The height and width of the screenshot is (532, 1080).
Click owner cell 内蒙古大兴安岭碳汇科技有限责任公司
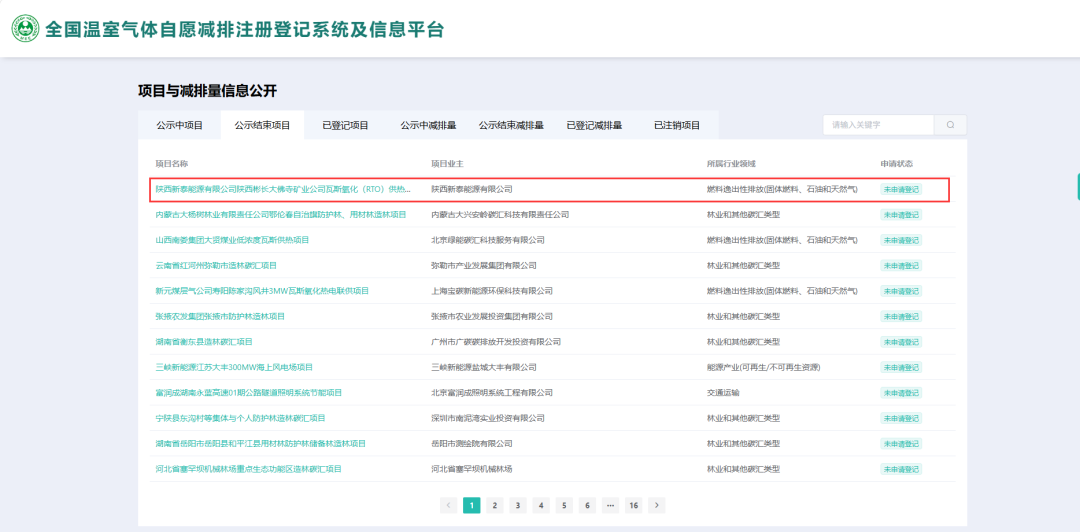(x=500, y=214)
